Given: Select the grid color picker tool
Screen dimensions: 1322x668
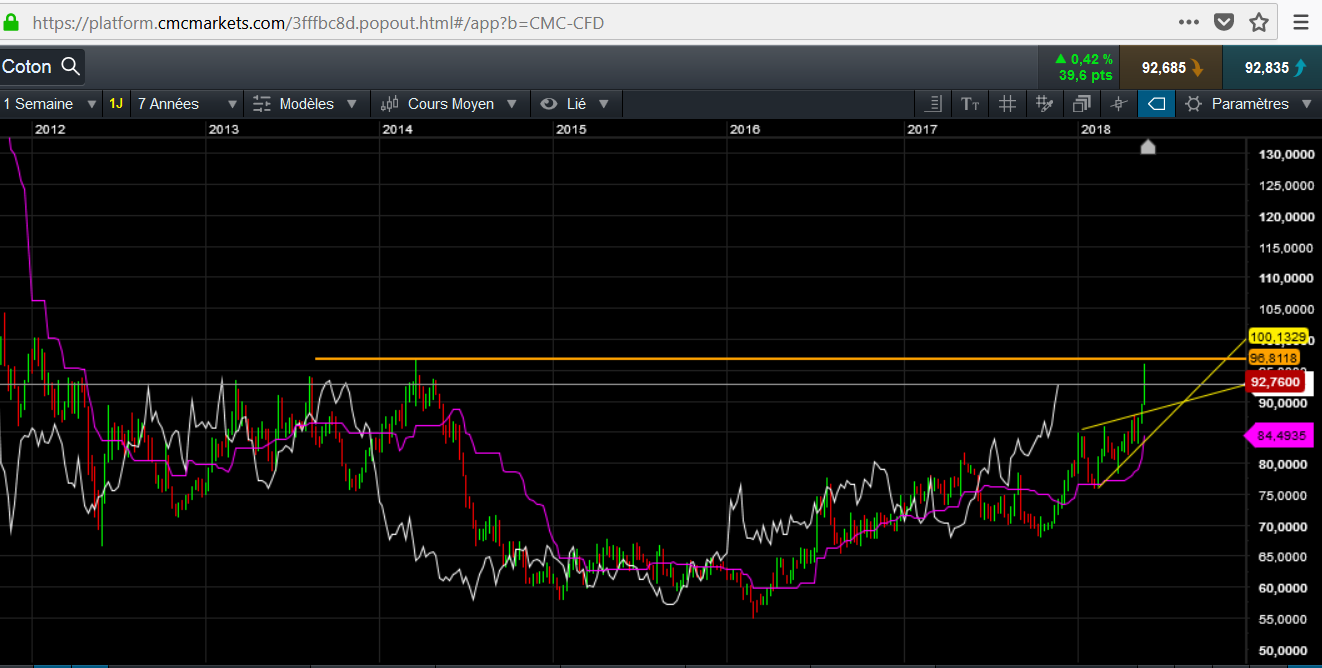Looking at the screenshot, I should [x=1045, y=104].
